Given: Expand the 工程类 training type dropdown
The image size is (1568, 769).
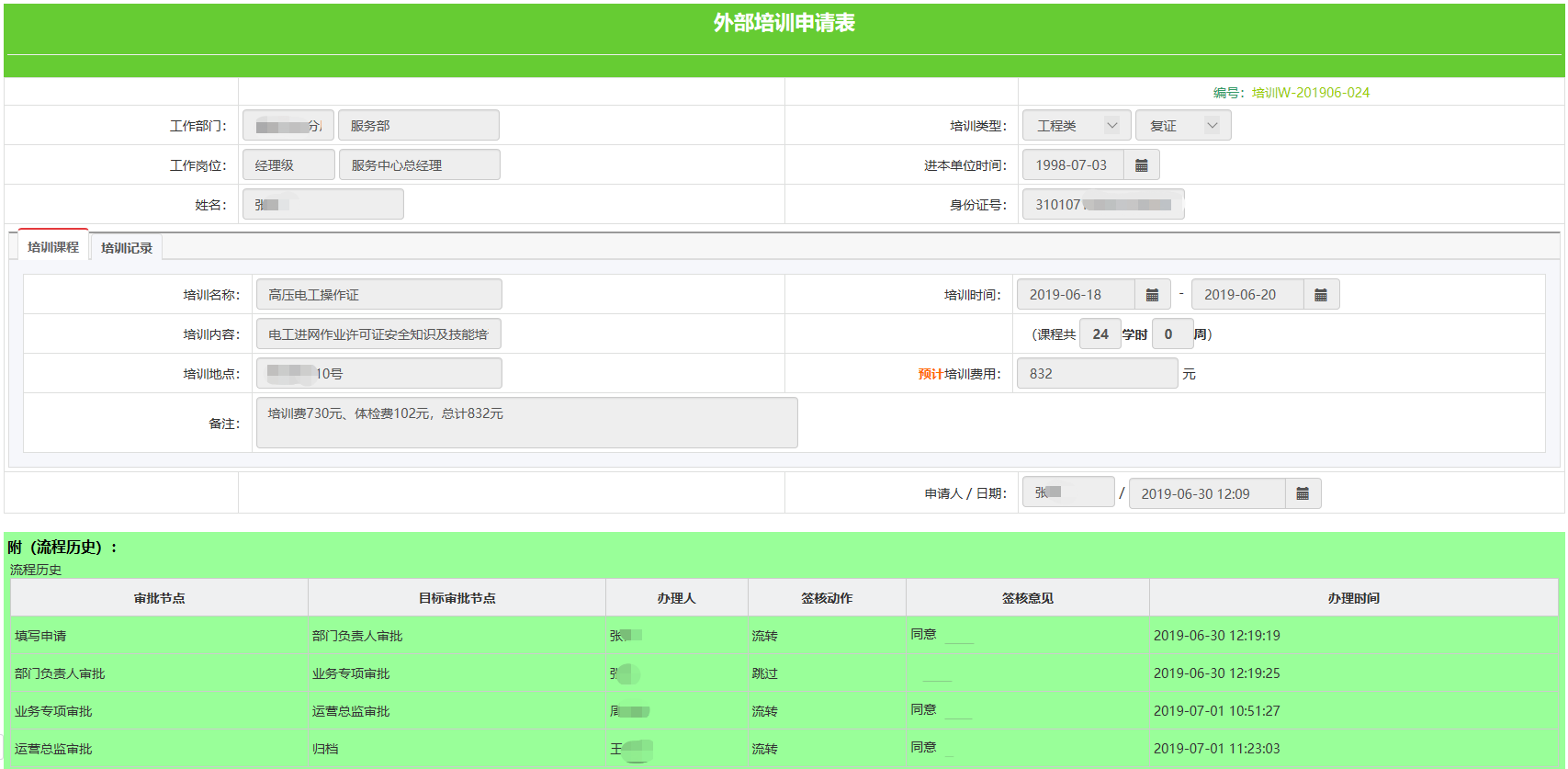Looking at the screenshot, I should 1076,126.
